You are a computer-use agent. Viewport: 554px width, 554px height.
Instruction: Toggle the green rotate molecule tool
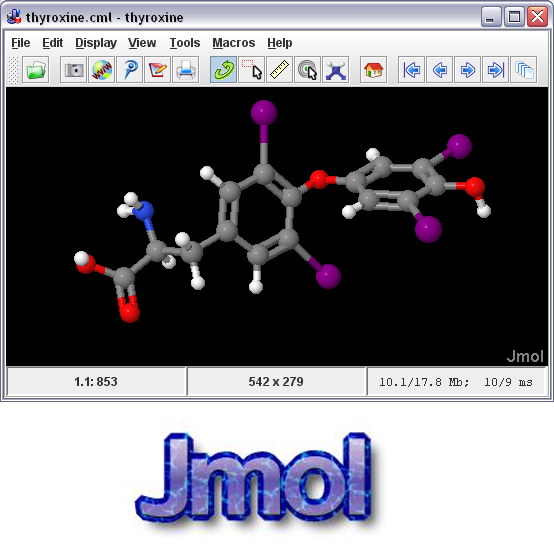(x=223, y=70)
